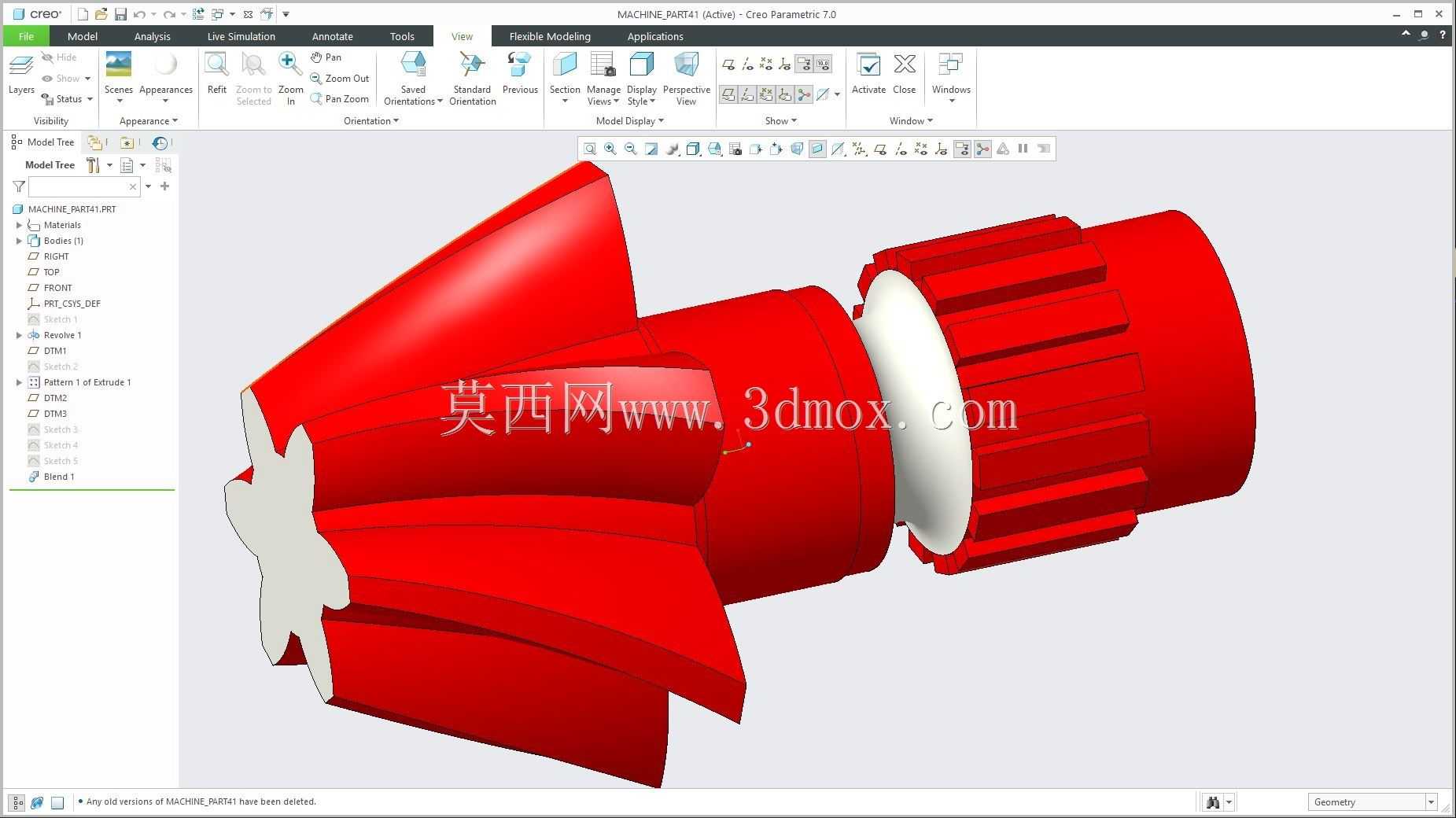The width and height of the screenshot is (1456, 818).
Task: Open Manage Views
Action: 603,78
